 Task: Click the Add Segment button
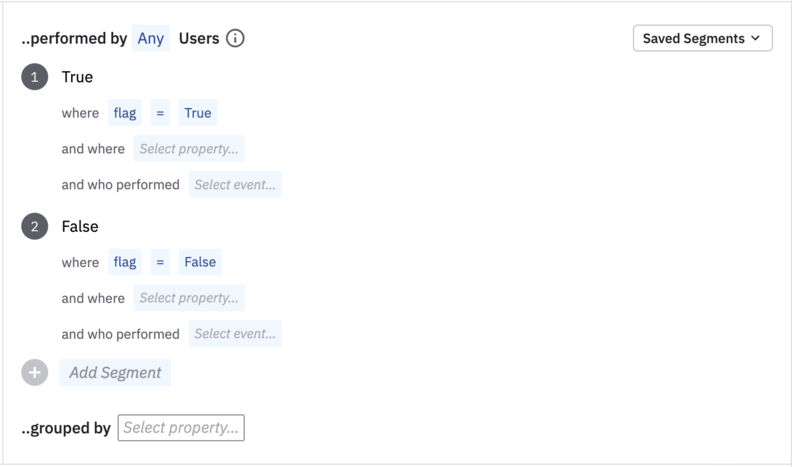115,373
